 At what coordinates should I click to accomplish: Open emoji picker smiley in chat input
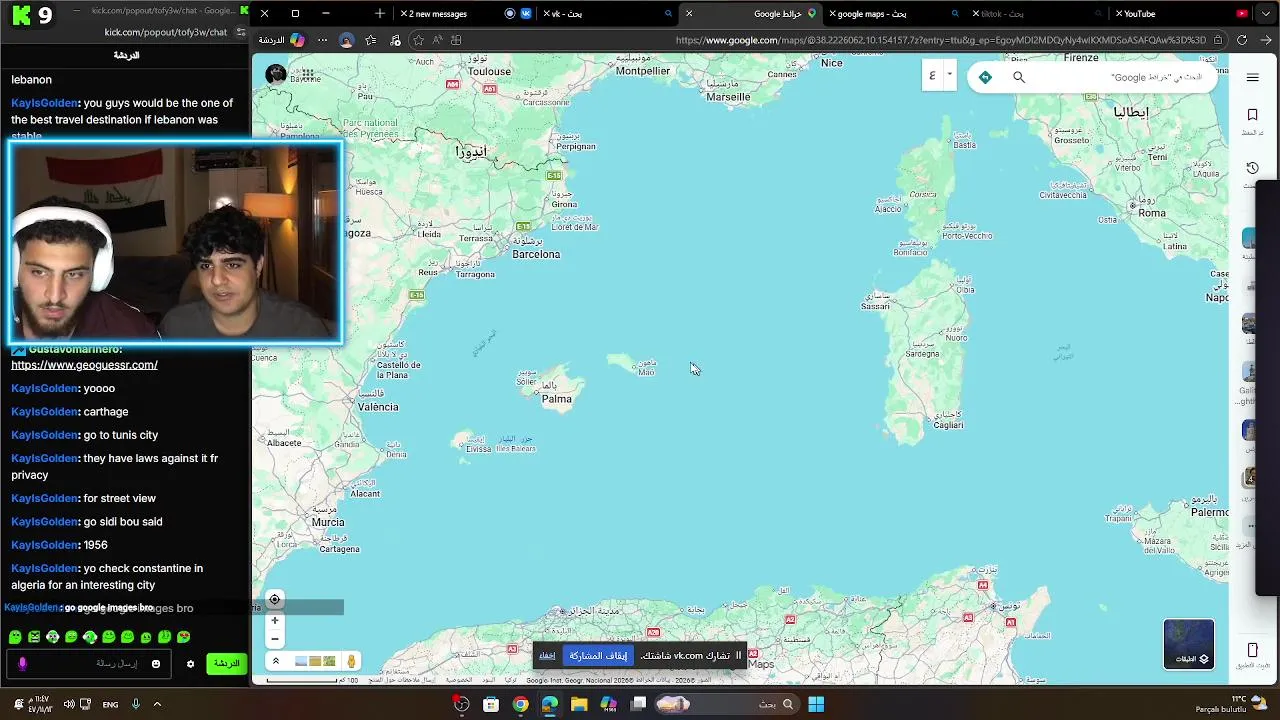[x=155, y=664]
